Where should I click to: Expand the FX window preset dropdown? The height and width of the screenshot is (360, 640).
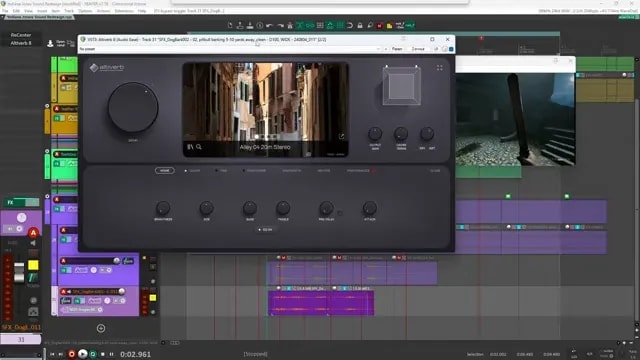coord(378,49)
